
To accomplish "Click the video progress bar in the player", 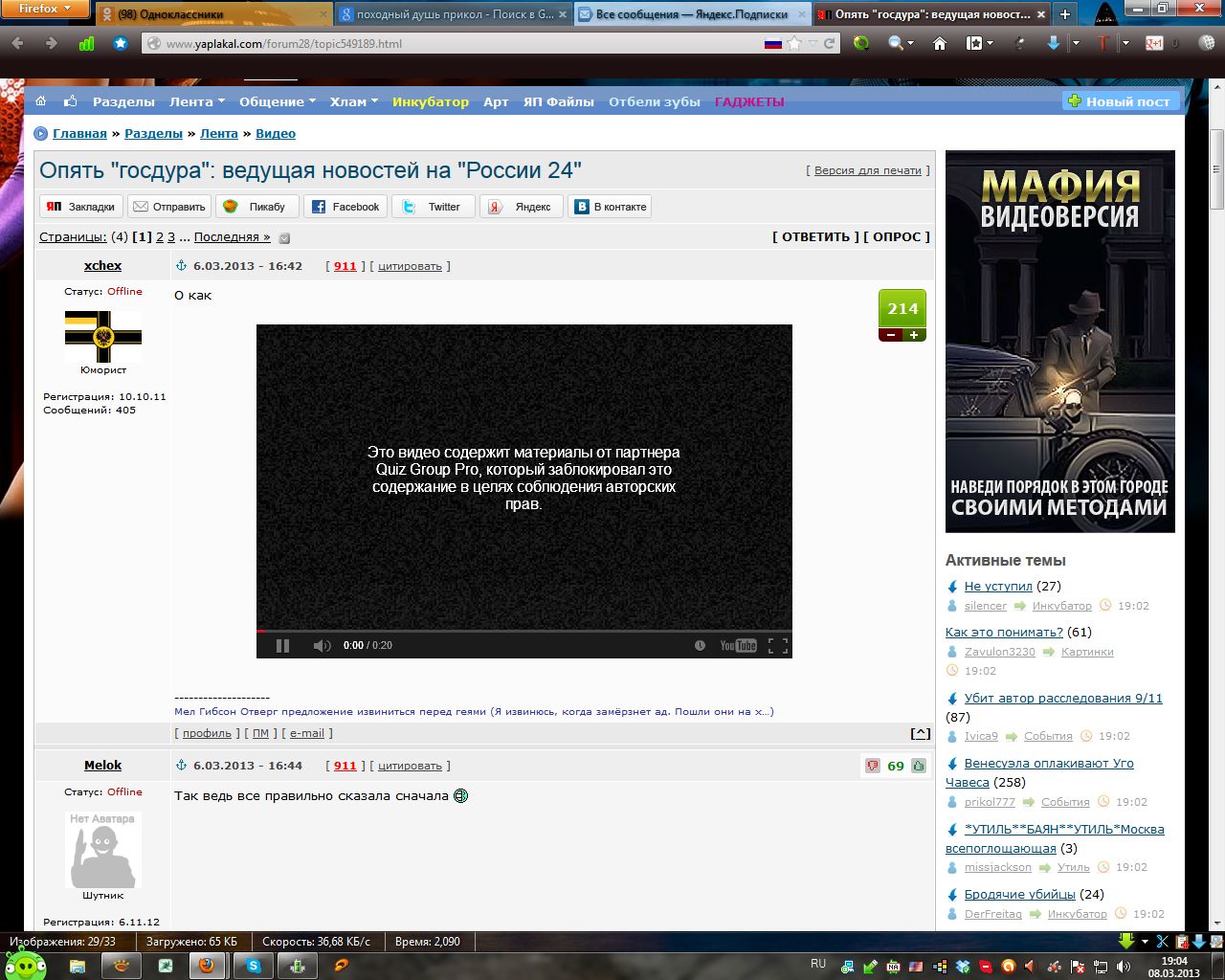I will pyautogui.click(x=524, y=632).
